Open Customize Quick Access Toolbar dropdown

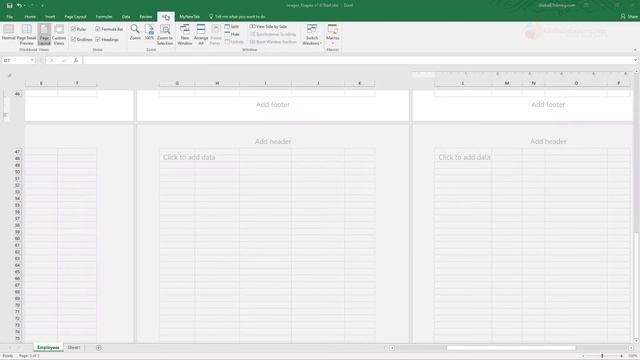[42, 6]
